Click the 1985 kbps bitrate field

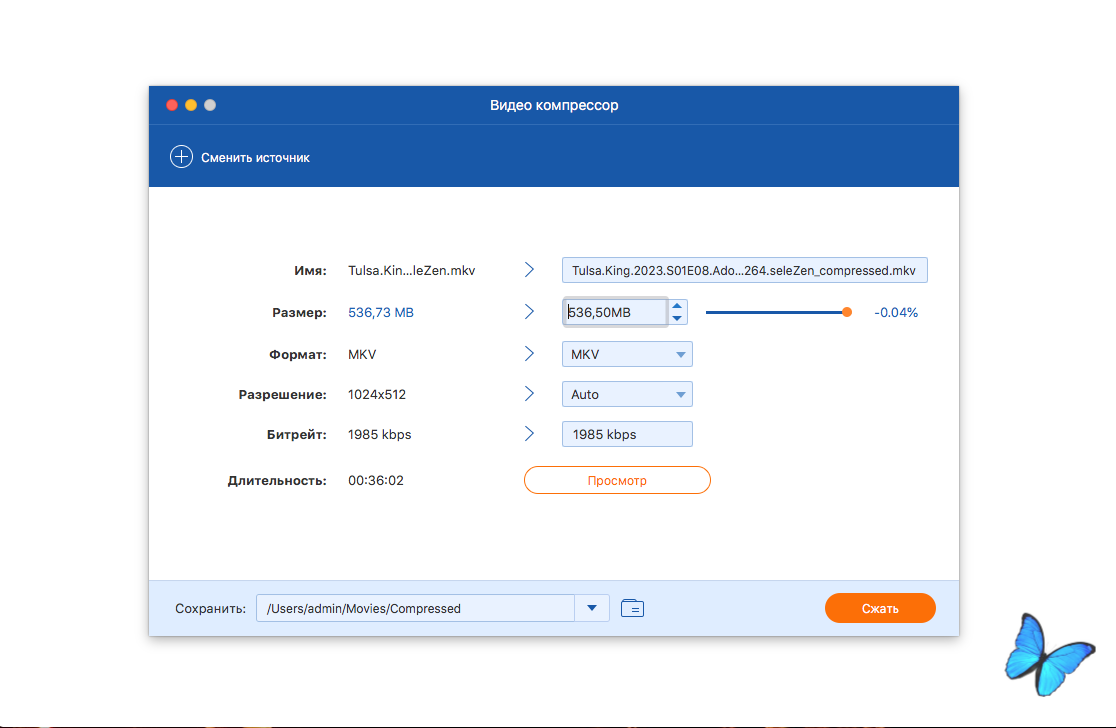(627, 434)
